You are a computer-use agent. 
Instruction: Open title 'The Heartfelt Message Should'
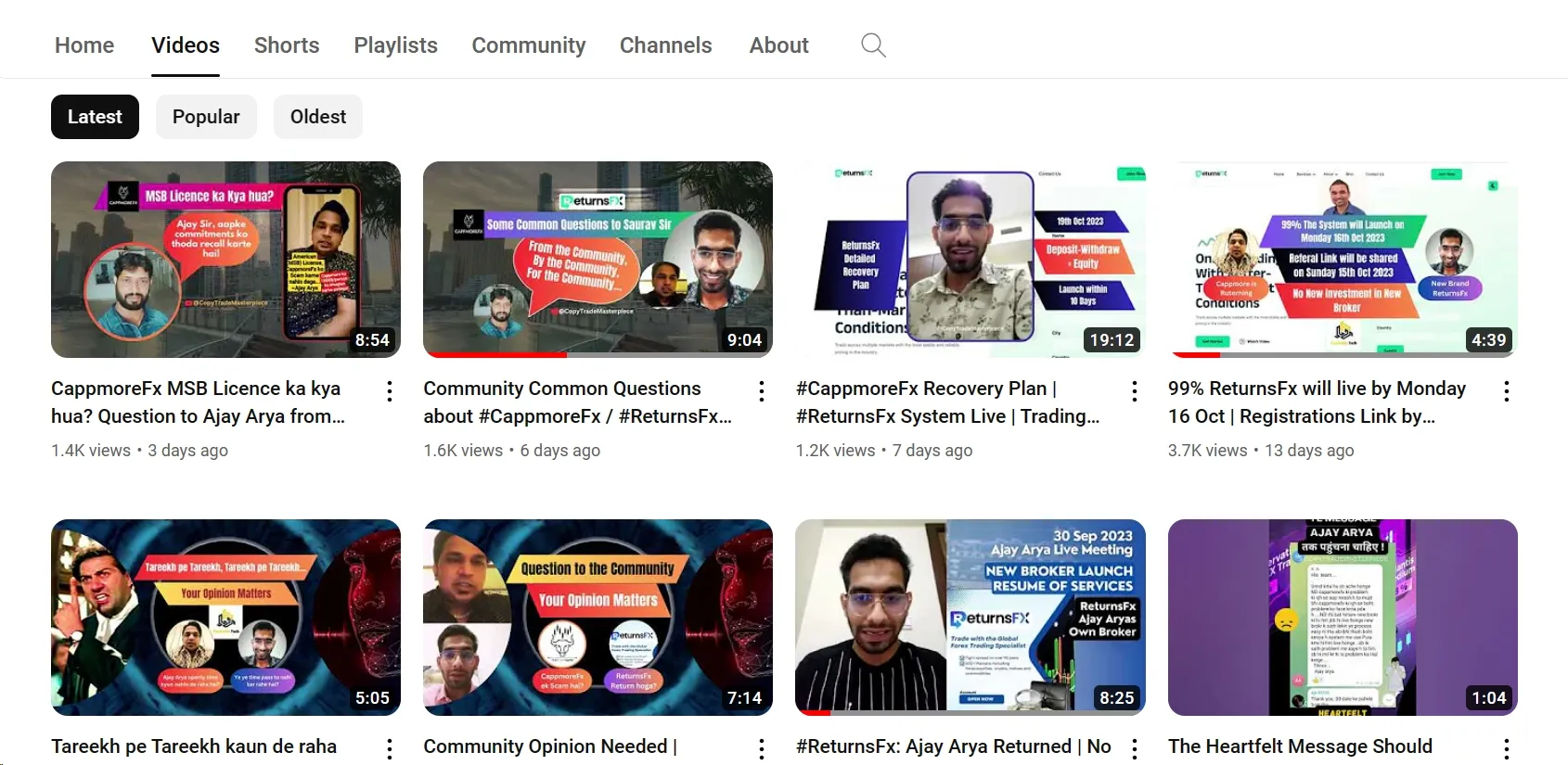(x=1300, y=746)
